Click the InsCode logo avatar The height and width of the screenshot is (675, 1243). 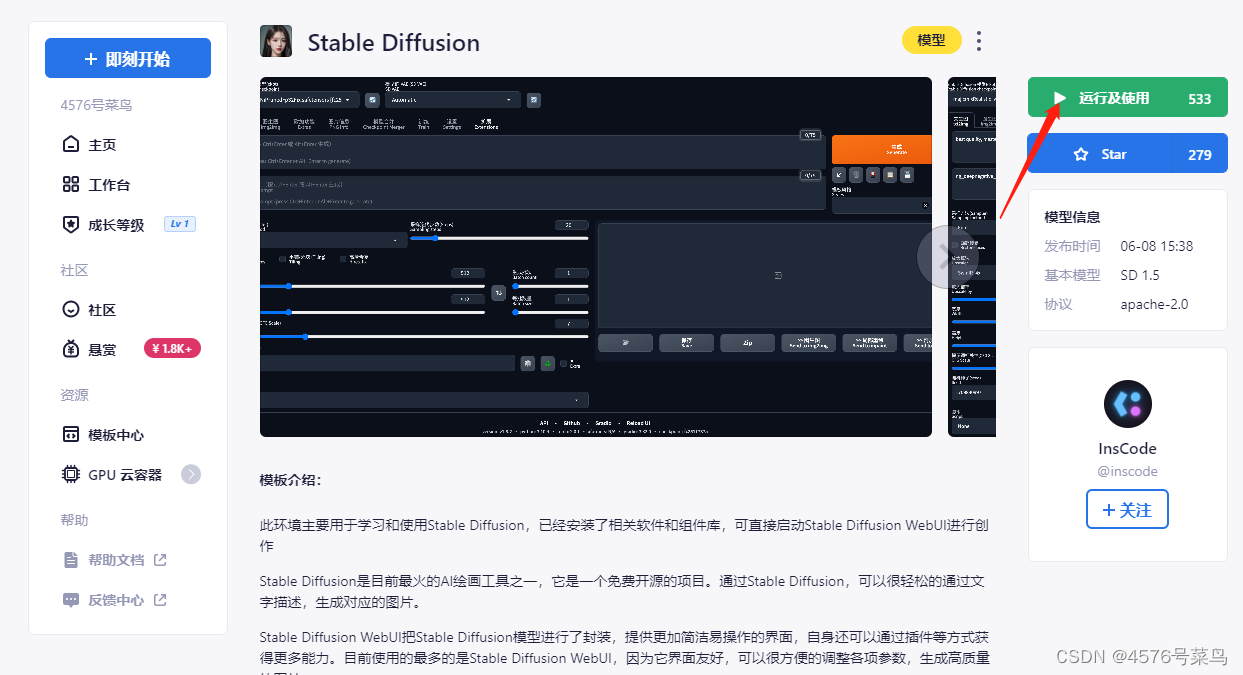(x=1127, y=403)
